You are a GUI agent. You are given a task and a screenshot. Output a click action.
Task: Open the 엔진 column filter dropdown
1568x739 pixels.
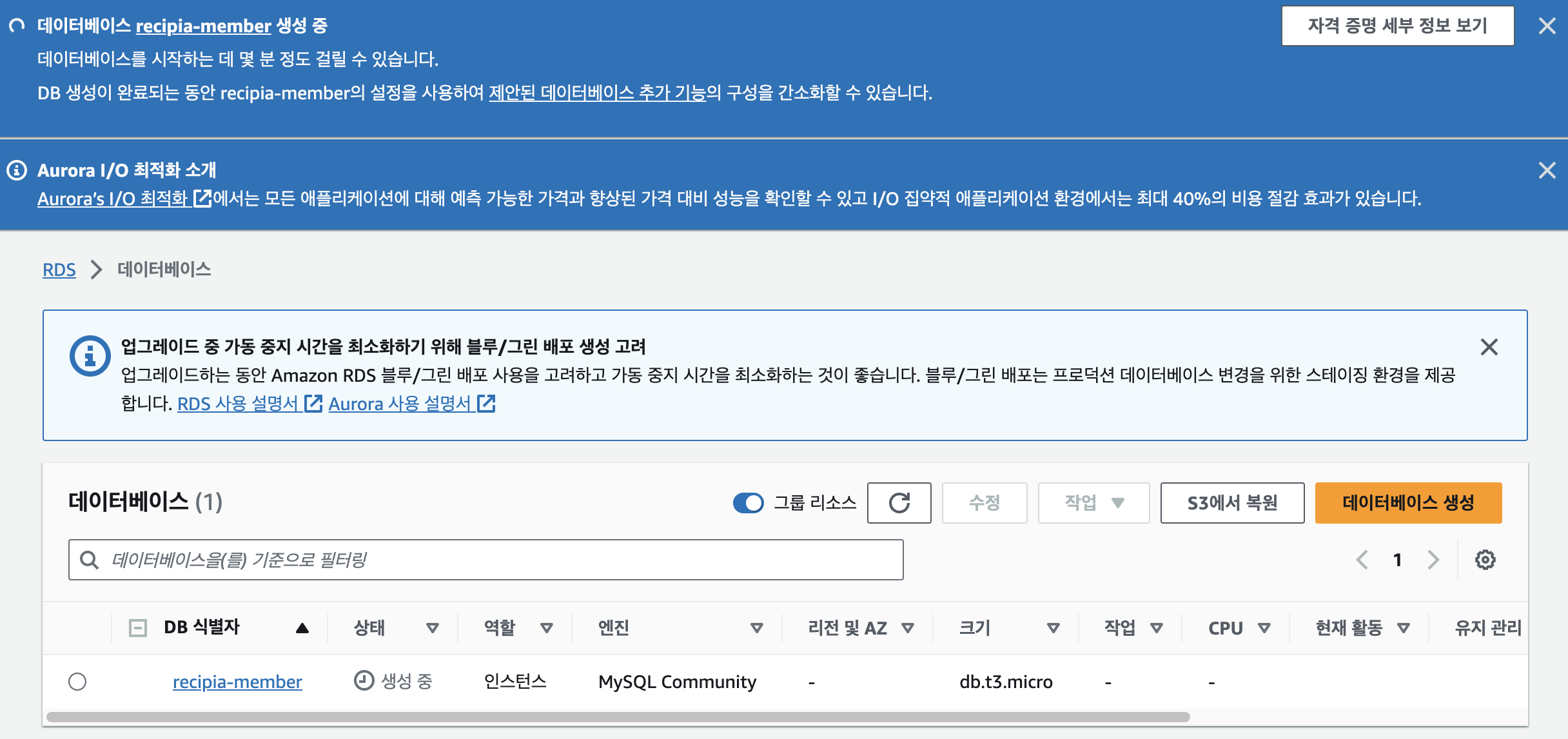(x=756, y=627)
